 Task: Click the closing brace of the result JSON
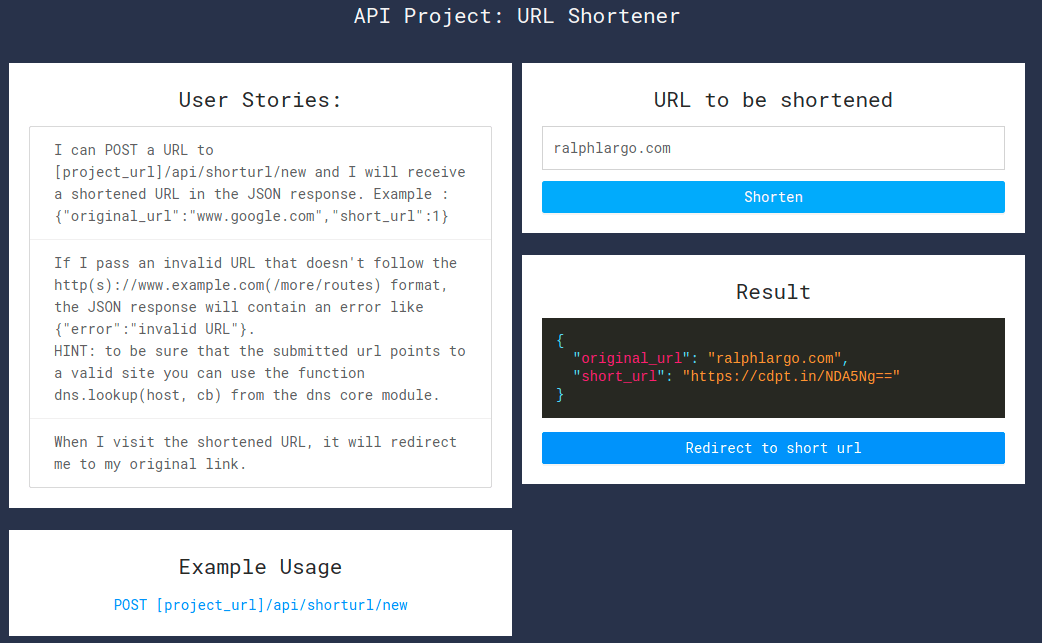560,395
